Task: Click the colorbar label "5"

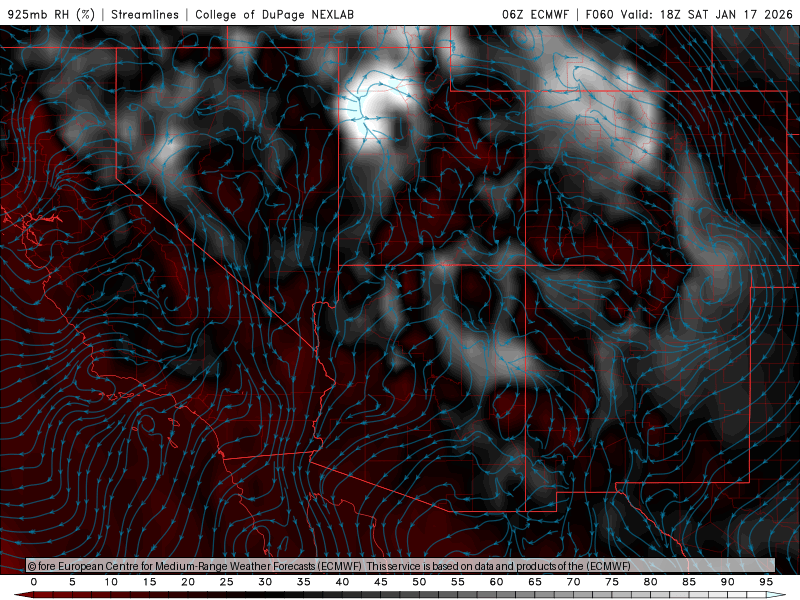Action: (x=72, y=582)
